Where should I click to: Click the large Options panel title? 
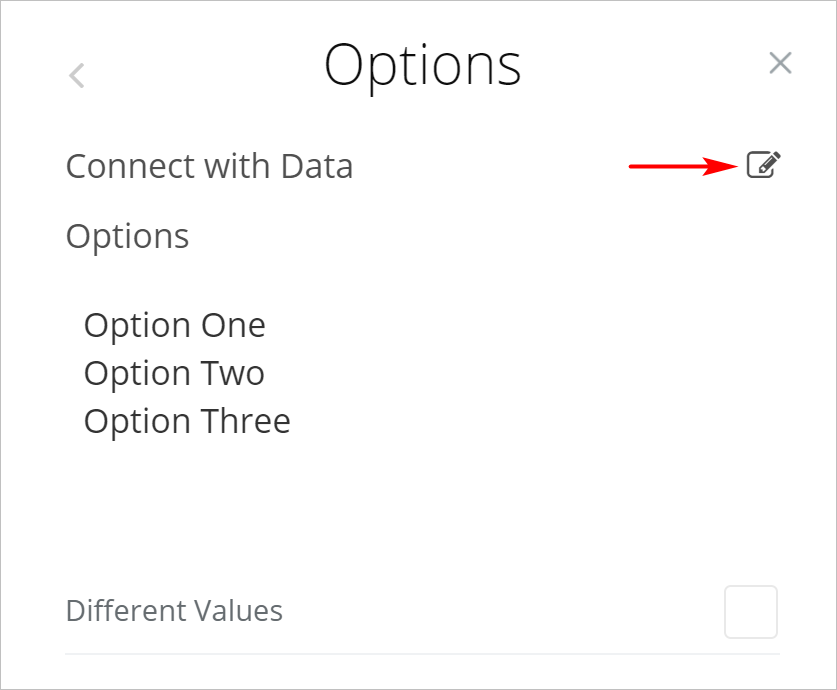[x=422, y=65]
